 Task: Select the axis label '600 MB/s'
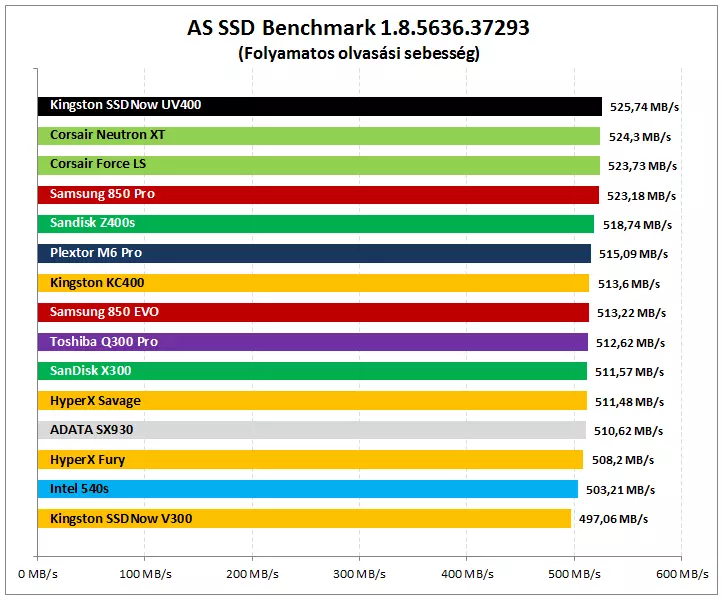click(x=682, y=574)
